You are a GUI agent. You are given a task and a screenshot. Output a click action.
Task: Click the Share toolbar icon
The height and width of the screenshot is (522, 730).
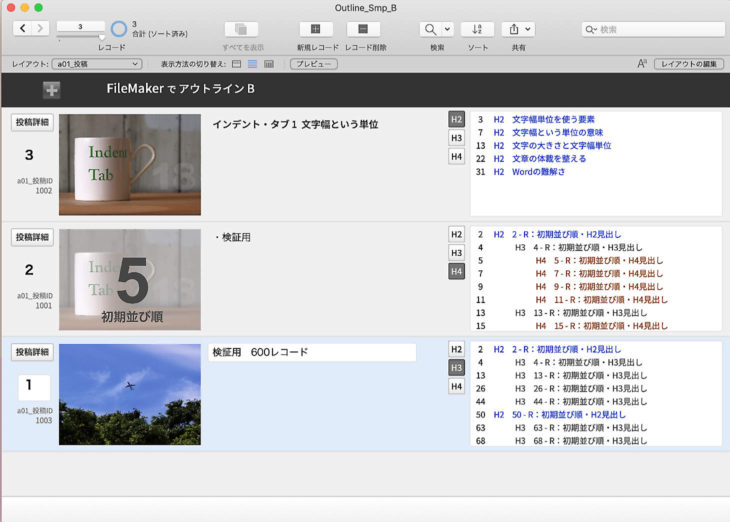[x=514, y=29]
